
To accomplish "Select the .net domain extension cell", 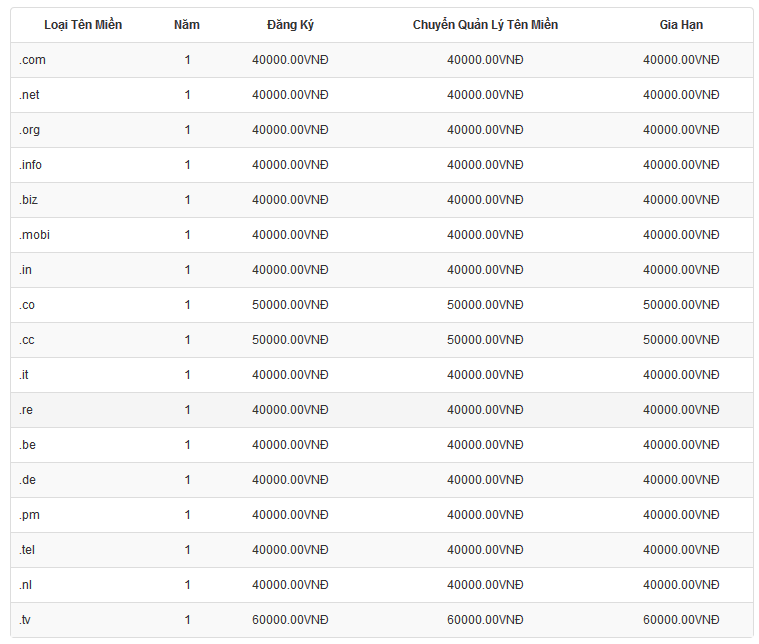I will [31, 95].
